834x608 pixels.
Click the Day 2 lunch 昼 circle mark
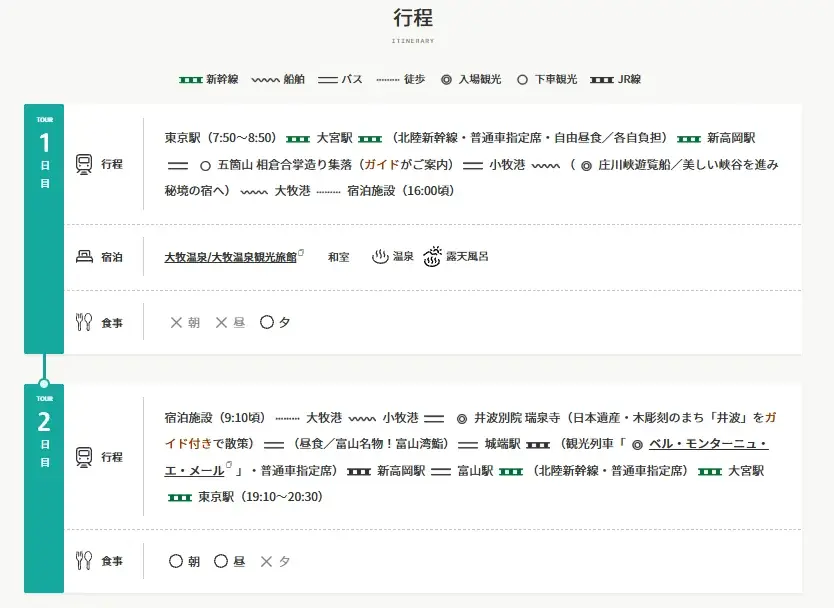(221, 561)
